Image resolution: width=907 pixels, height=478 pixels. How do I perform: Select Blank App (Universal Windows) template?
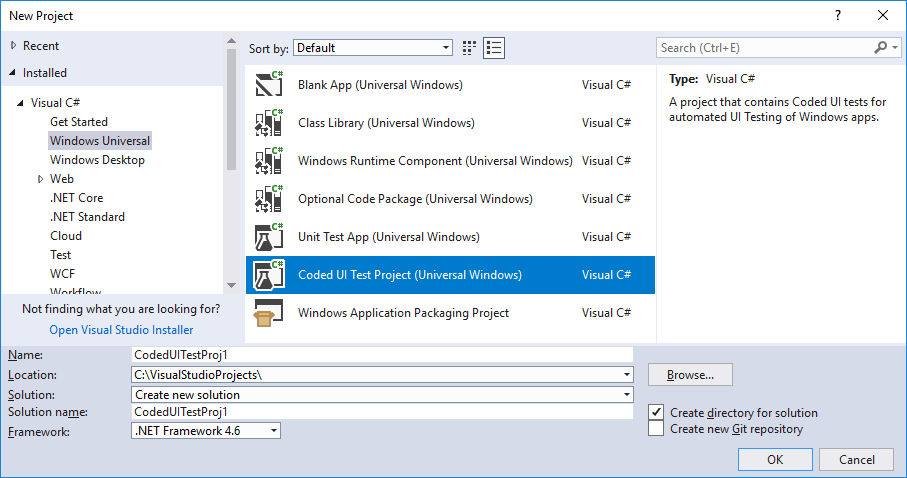450,84
